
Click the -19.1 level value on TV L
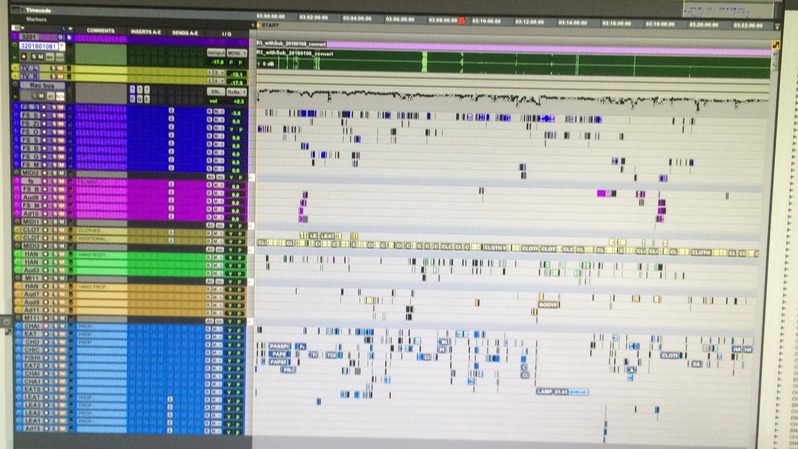pos(237,74)
